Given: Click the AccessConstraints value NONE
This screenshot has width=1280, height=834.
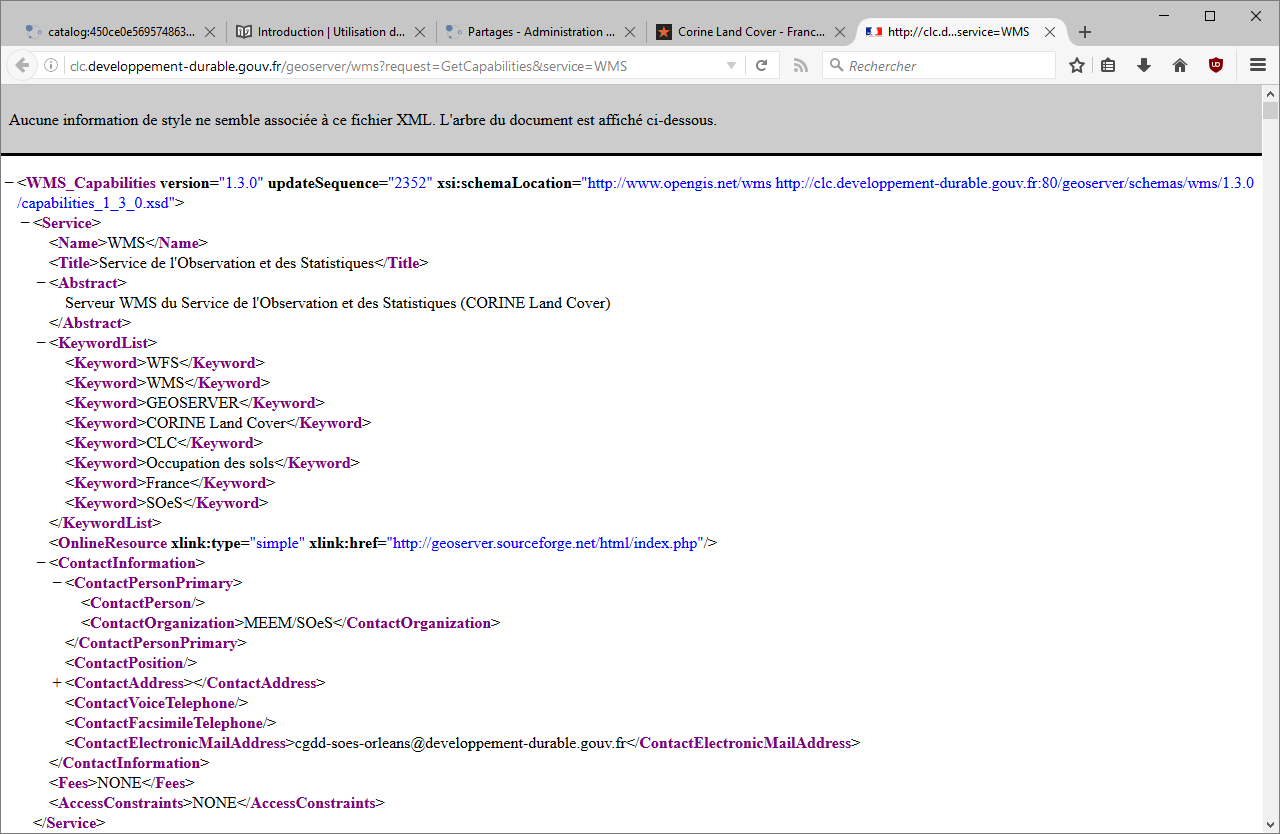Looking at the screenshot, I should point(215,803).
